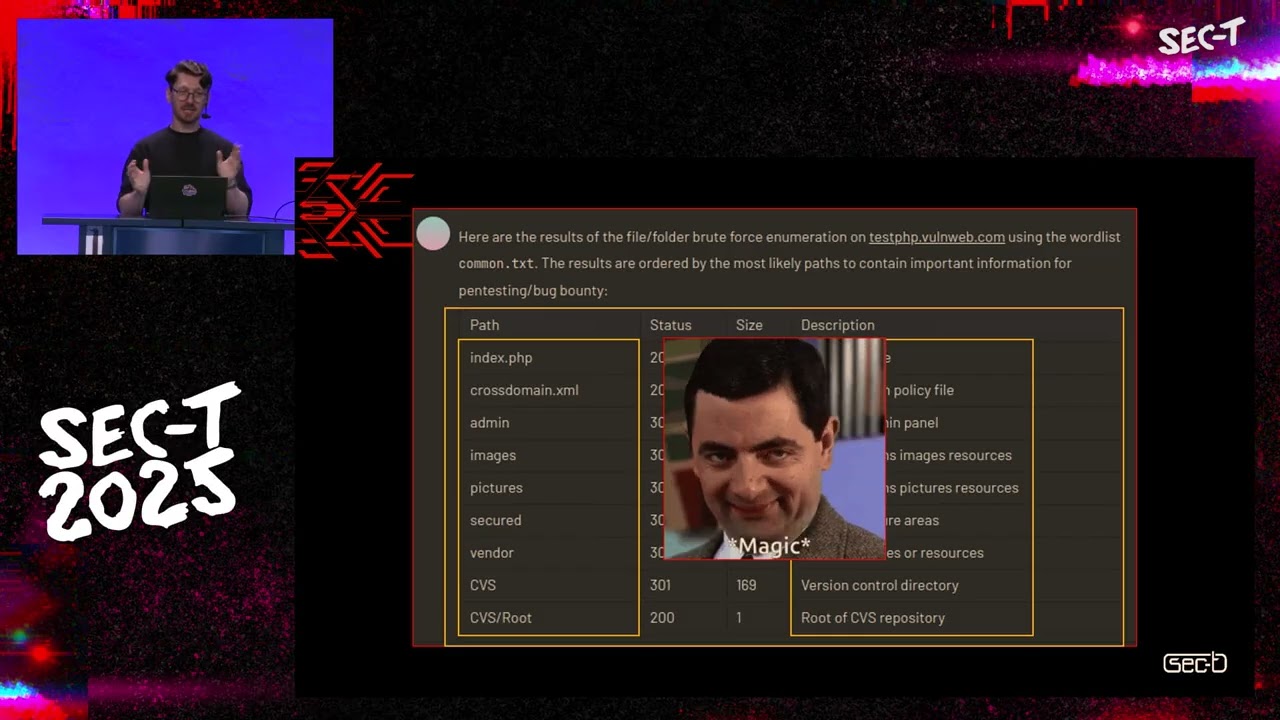Click the sec-t logo in bottom corner
The height and width of the screenshot is (720, 1280).
click(1195, 663)
